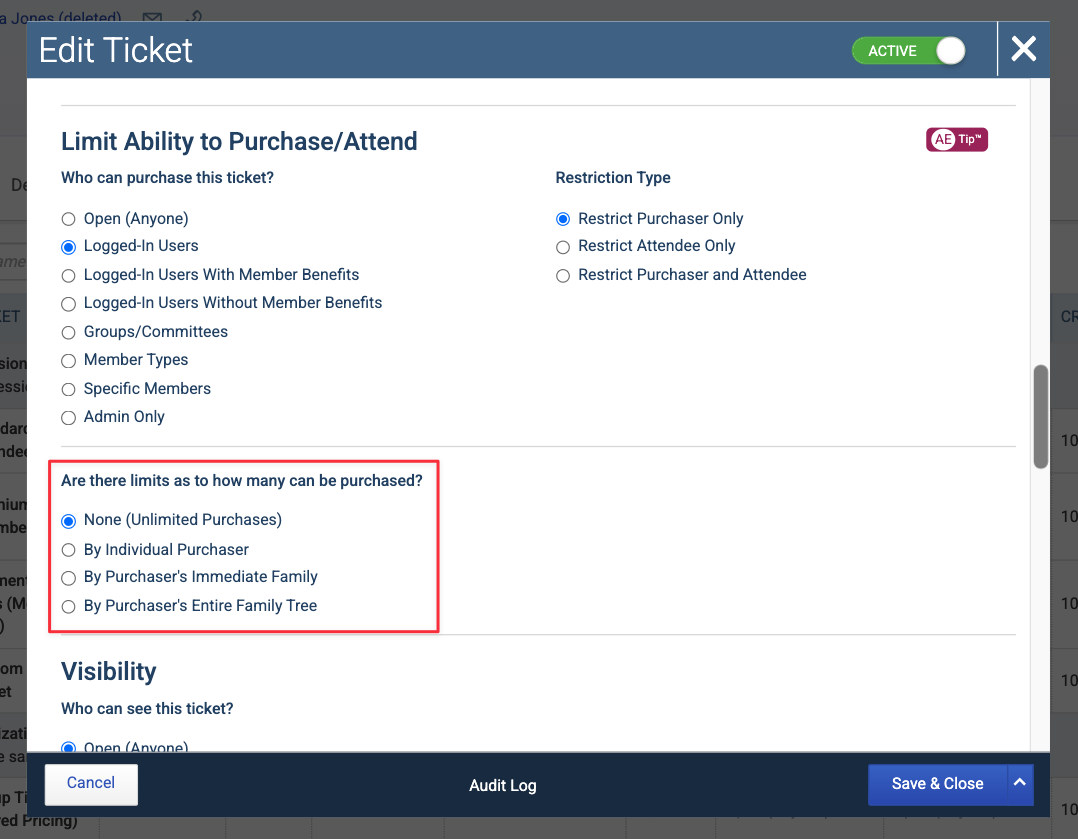Click the Save & Close button

point(937,784)
